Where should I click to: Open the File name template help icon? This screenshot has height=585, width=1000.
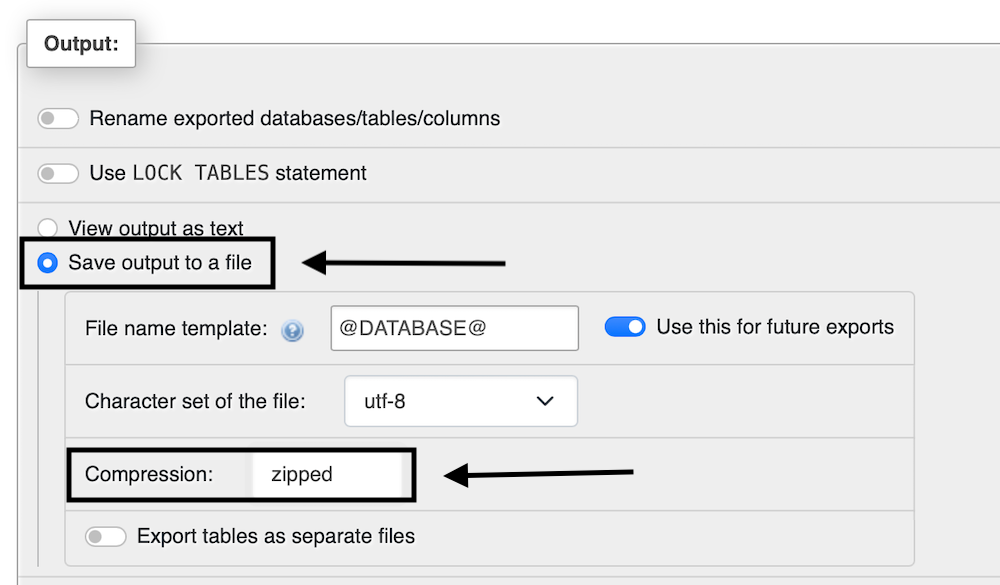click(293, 330)
